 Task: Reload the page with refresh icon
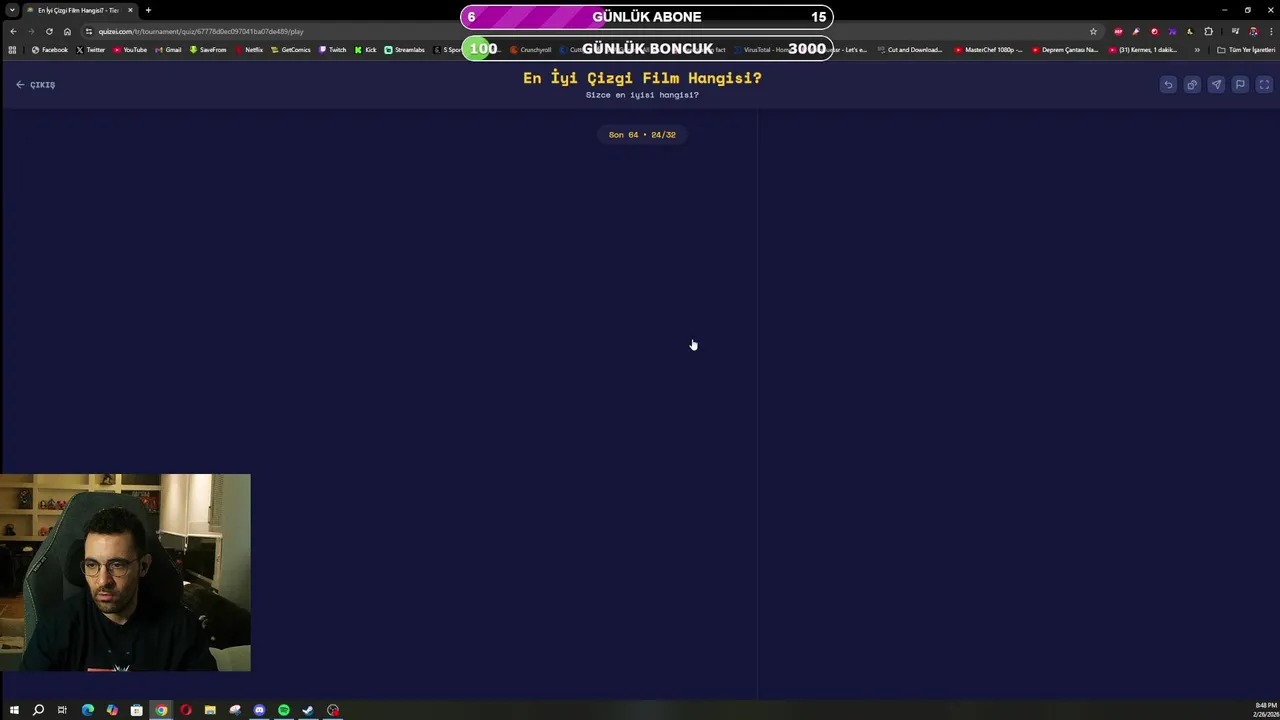coord(49,31)
